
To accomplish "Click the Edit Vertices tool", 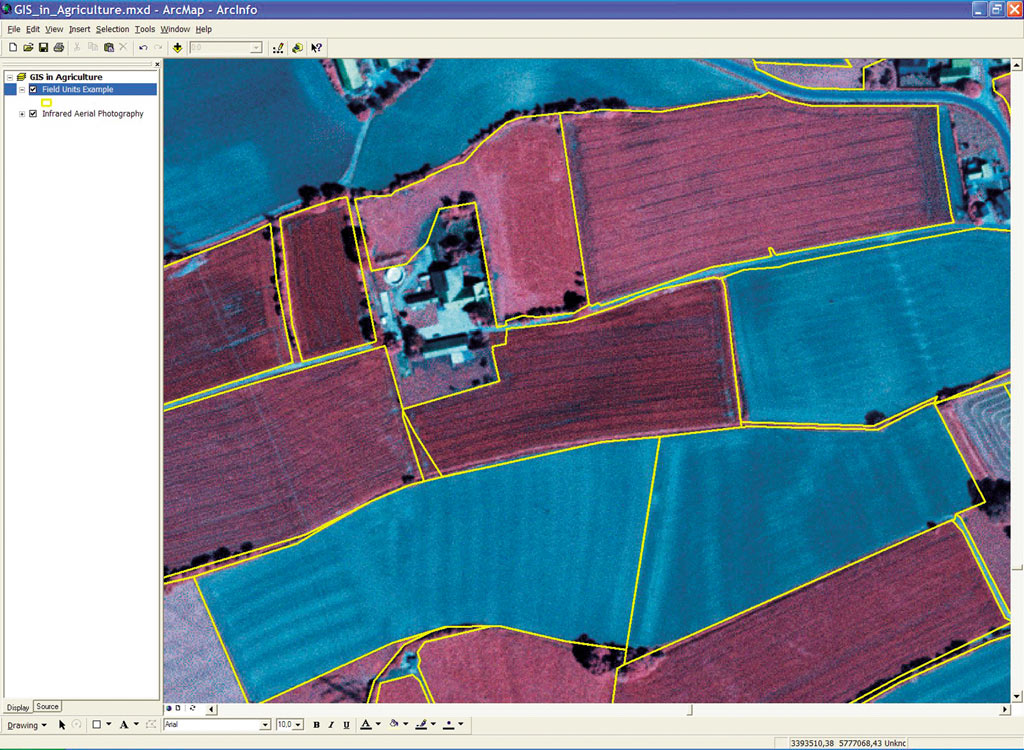I will (x=151, y=725).
